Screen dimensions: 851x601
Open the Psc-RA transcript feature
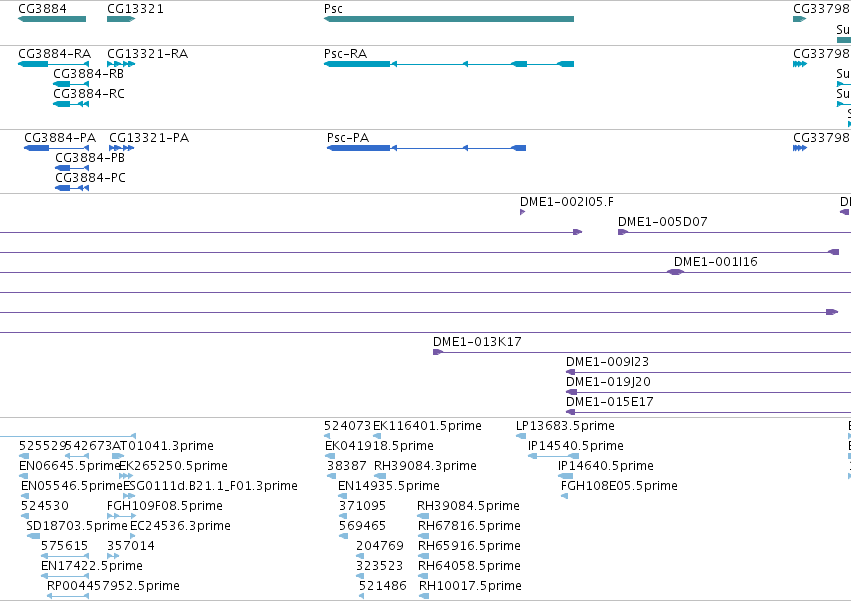click(x=449, y=64)
